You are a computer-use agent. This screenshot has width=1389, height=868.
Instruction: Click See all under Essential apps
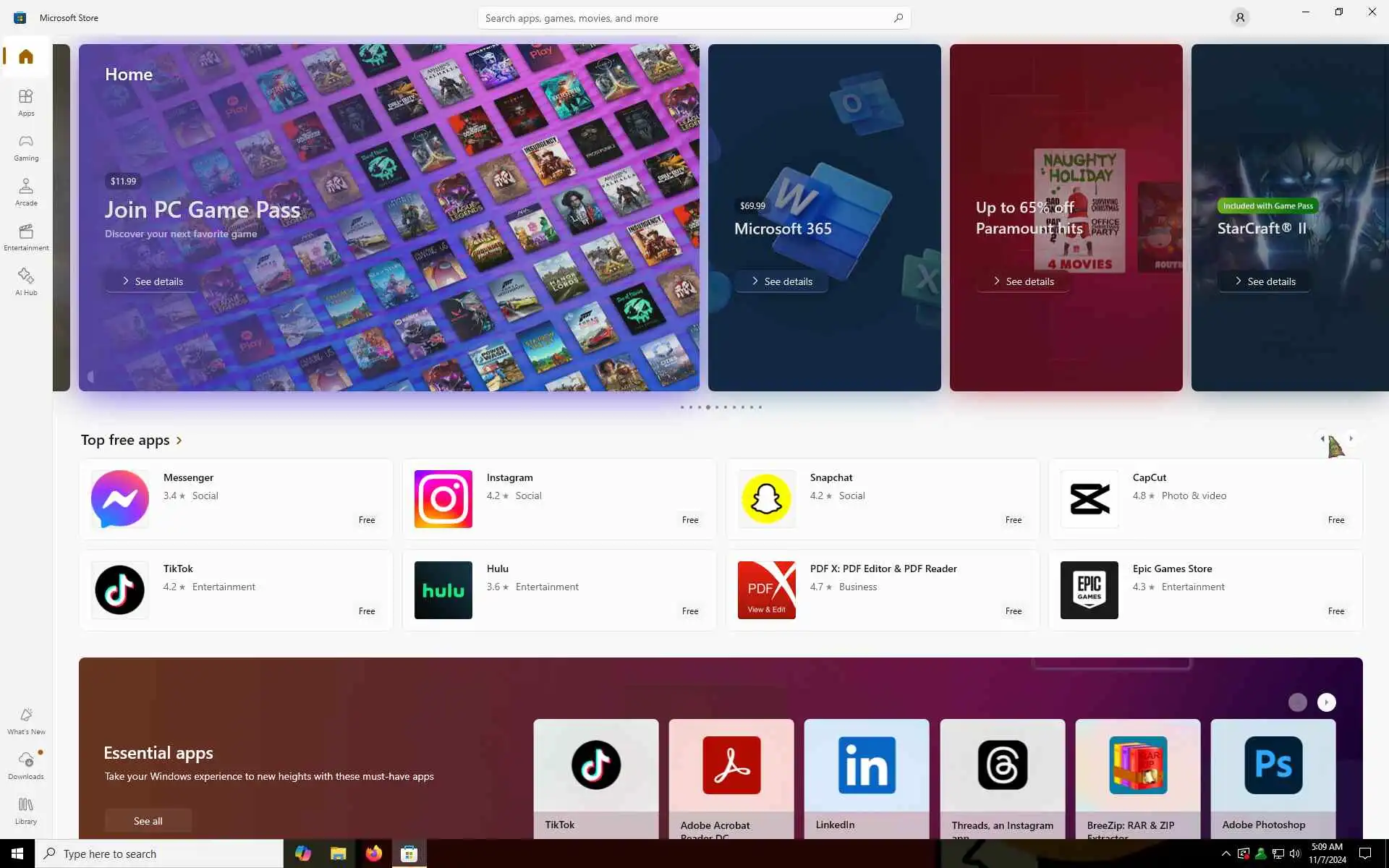[x=148, y=820]
